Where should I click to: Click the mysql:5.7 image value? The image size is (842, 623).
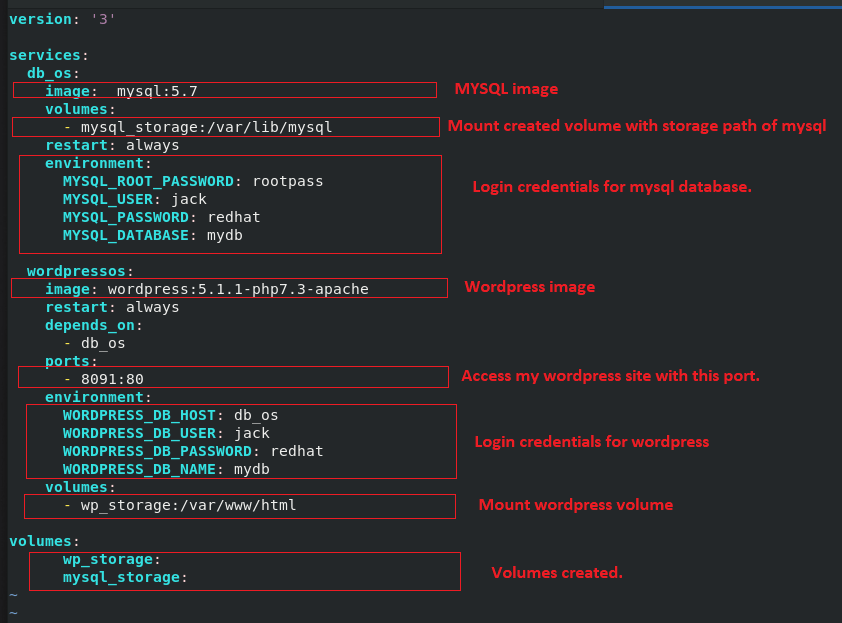[157, 91]
